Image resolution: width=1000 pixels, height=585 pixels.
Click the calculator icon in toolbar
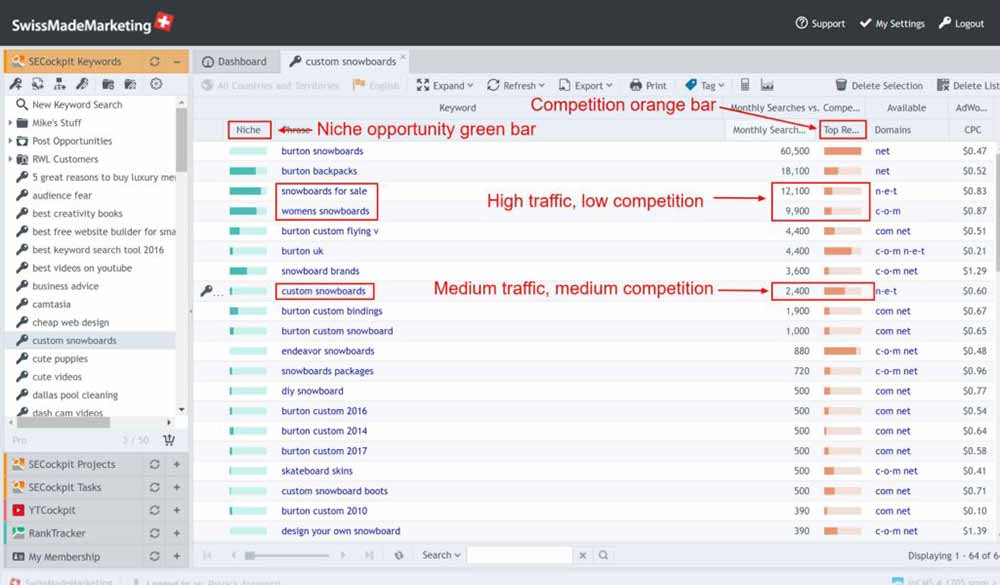click(744, 84)
